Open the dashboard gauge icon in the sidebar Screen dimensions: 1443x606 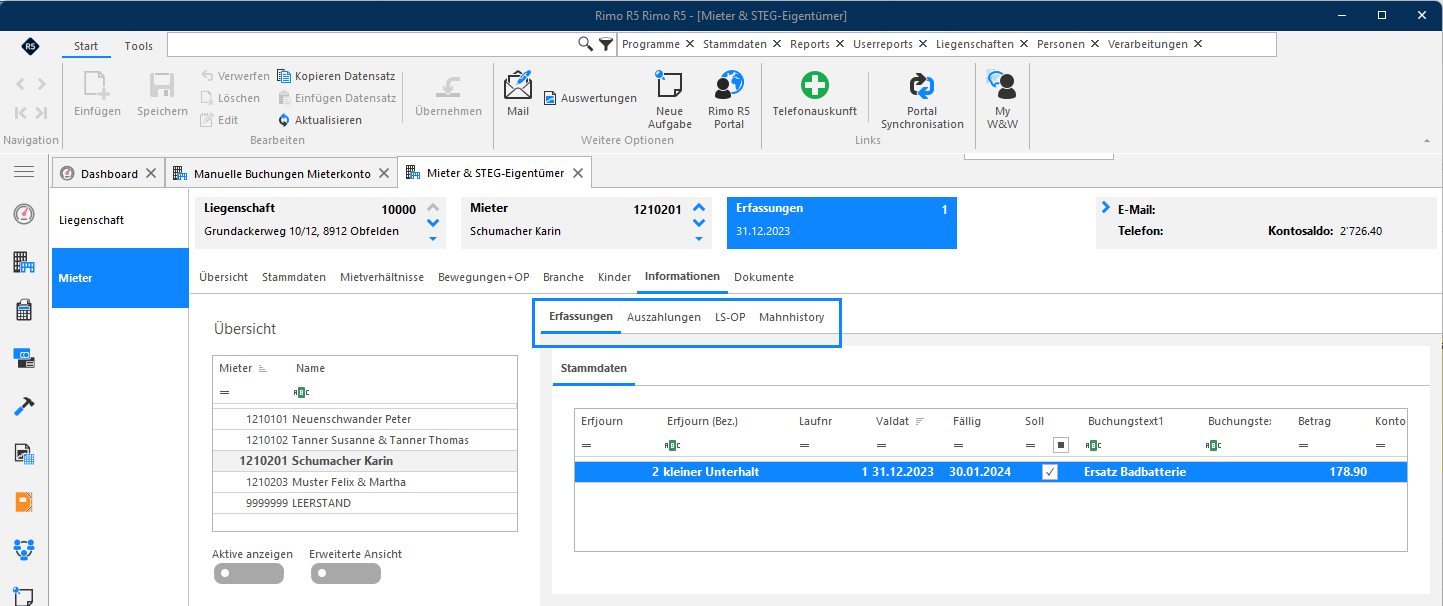click(24, 214)
